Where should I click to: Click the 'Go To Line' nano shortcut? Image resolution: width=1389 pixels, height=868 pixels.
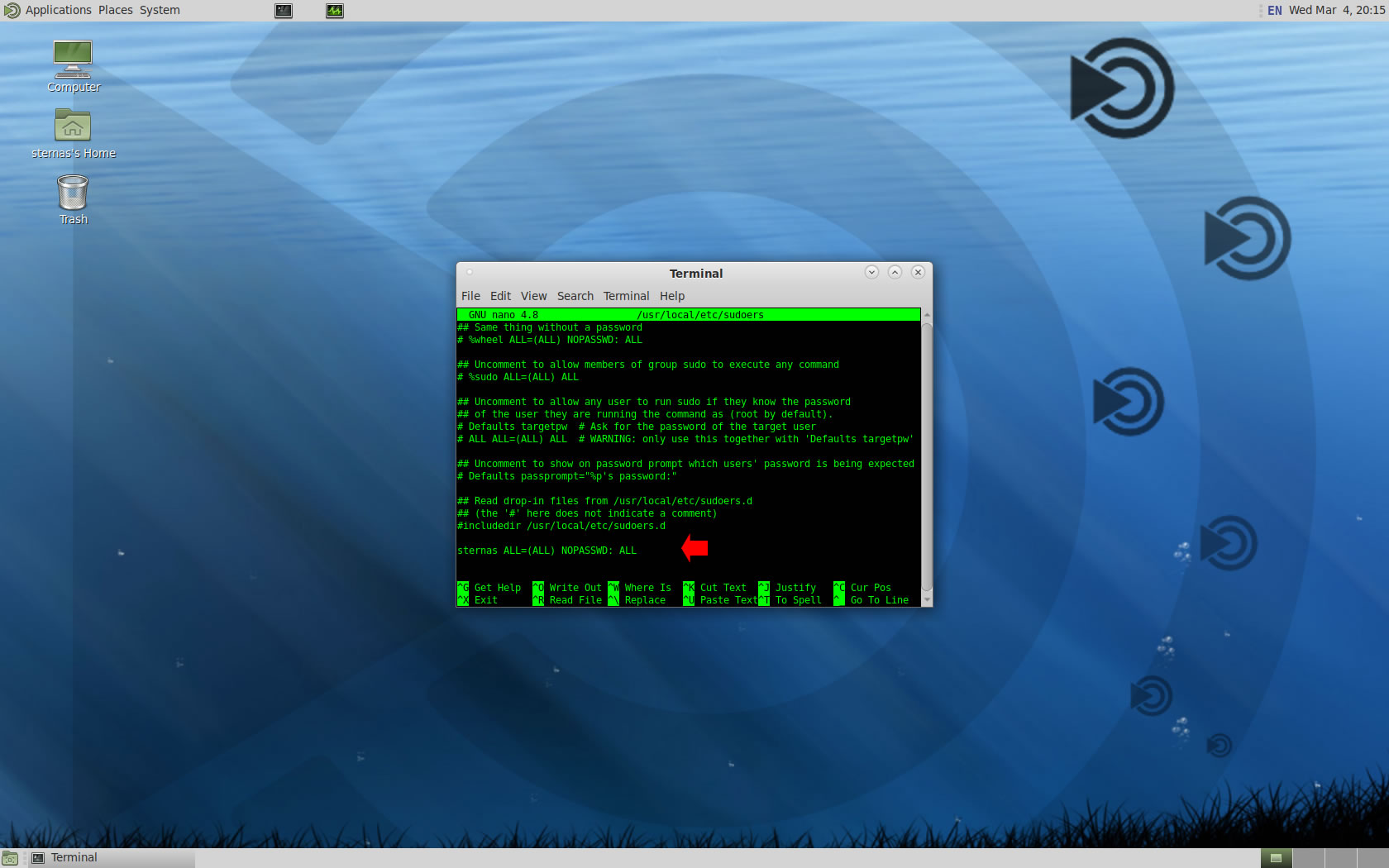tap(871, 600)
